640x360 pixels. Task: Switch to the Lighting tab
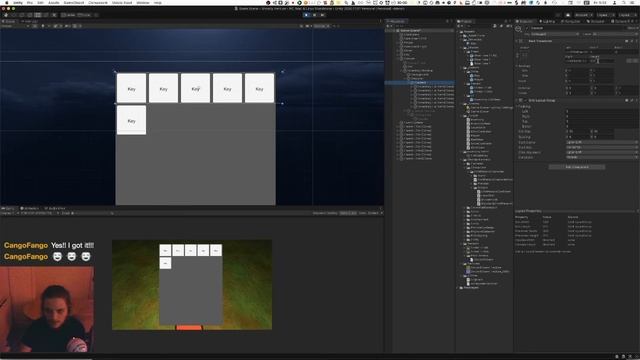tap(547, 21)
